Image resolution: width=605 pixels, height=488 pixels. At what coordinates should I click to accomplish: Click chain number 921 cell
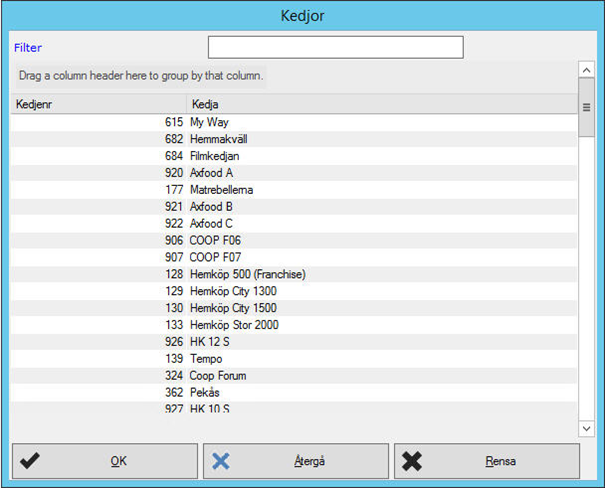98,206
